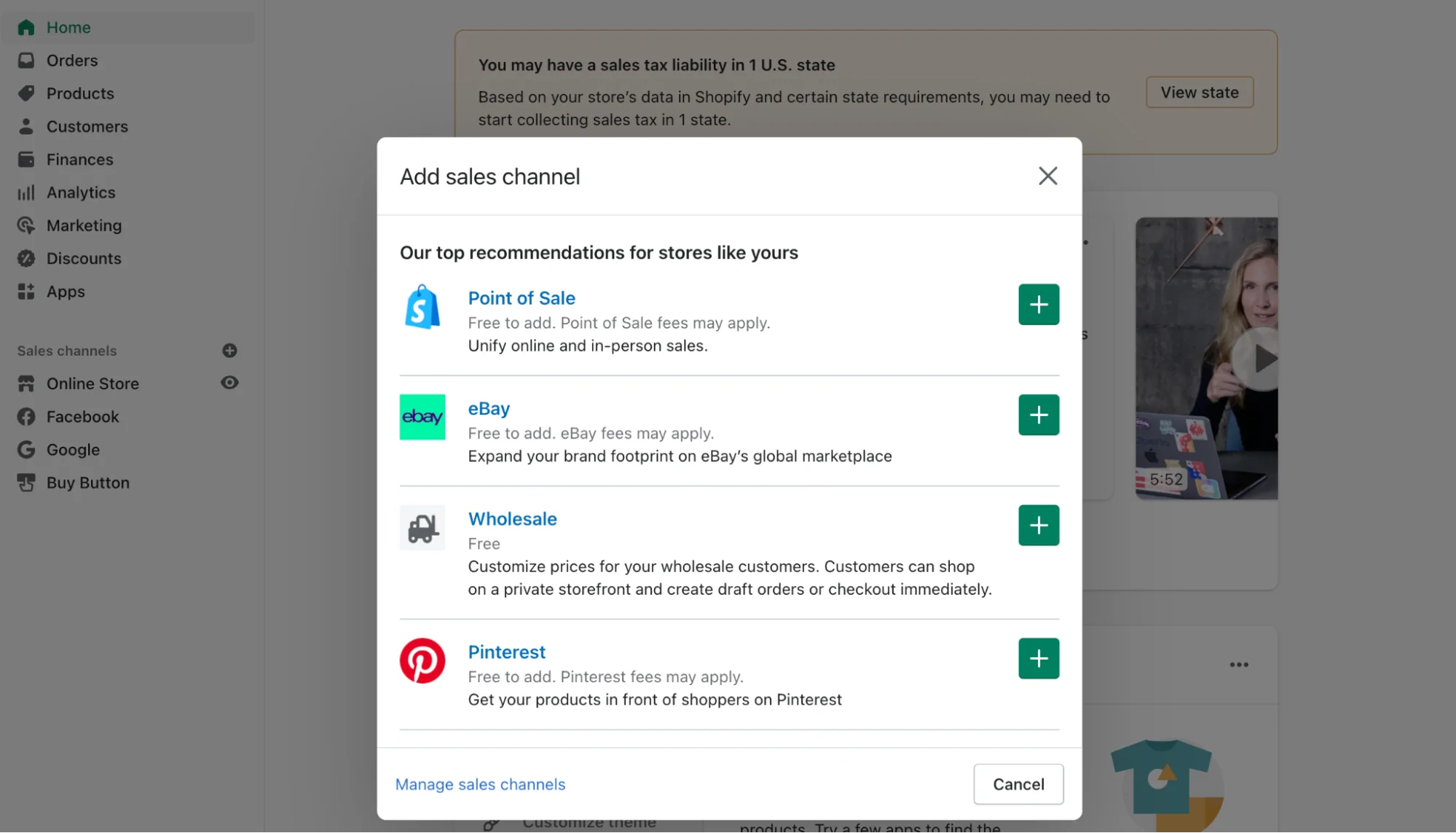Open the Point of Sale link
The width and height of the screenshot is (1456, 833).
pos(522,298)
